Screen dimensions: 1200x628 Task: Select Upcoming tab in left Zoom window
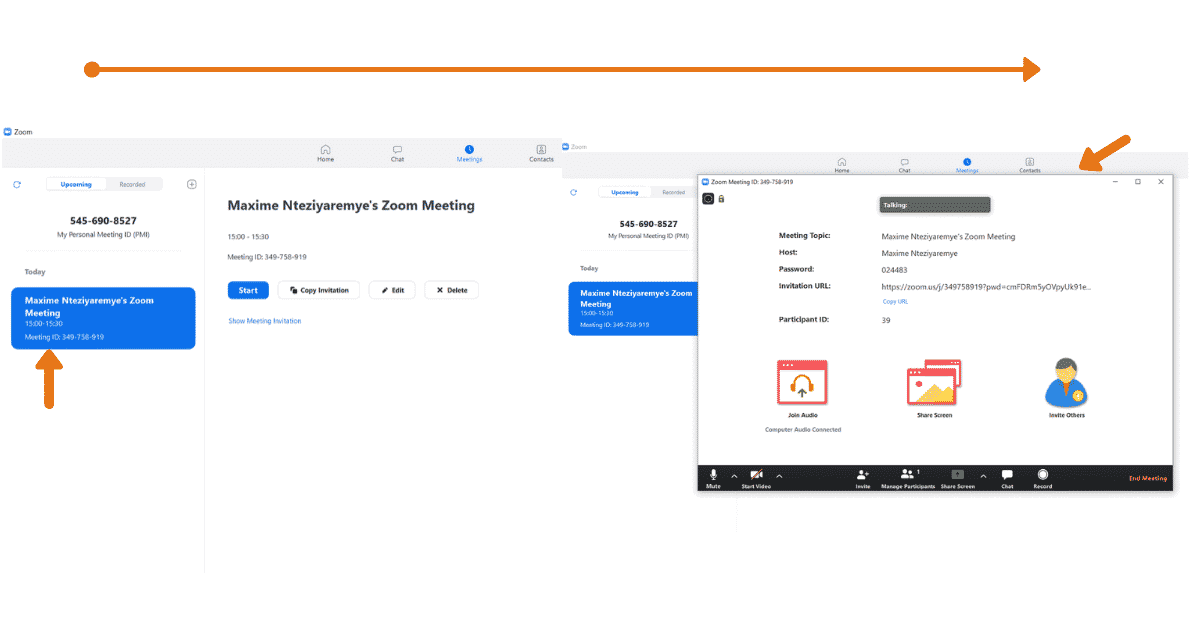point(76,184)
